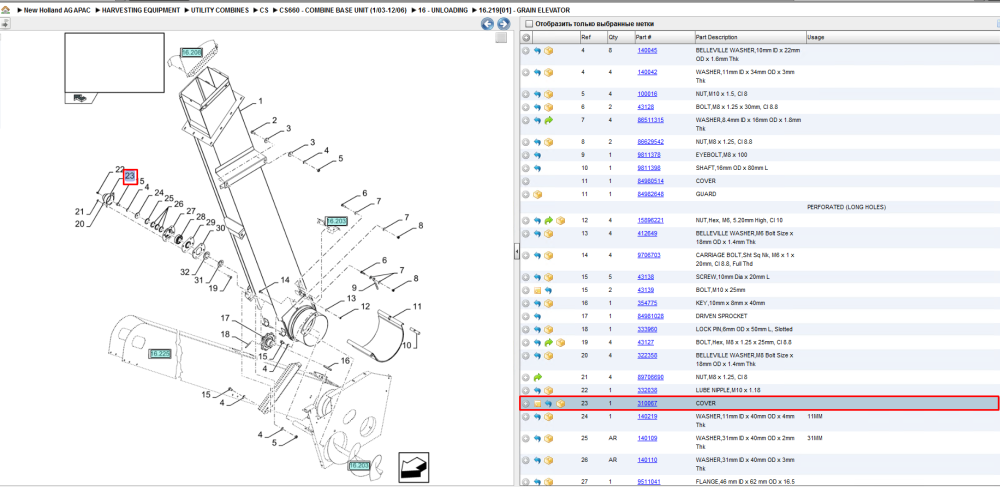Viewport: 1000px width, 487px height.
Task: Click the green arrow icon for BOLT 43127
Action: click(x=548, y=343)
